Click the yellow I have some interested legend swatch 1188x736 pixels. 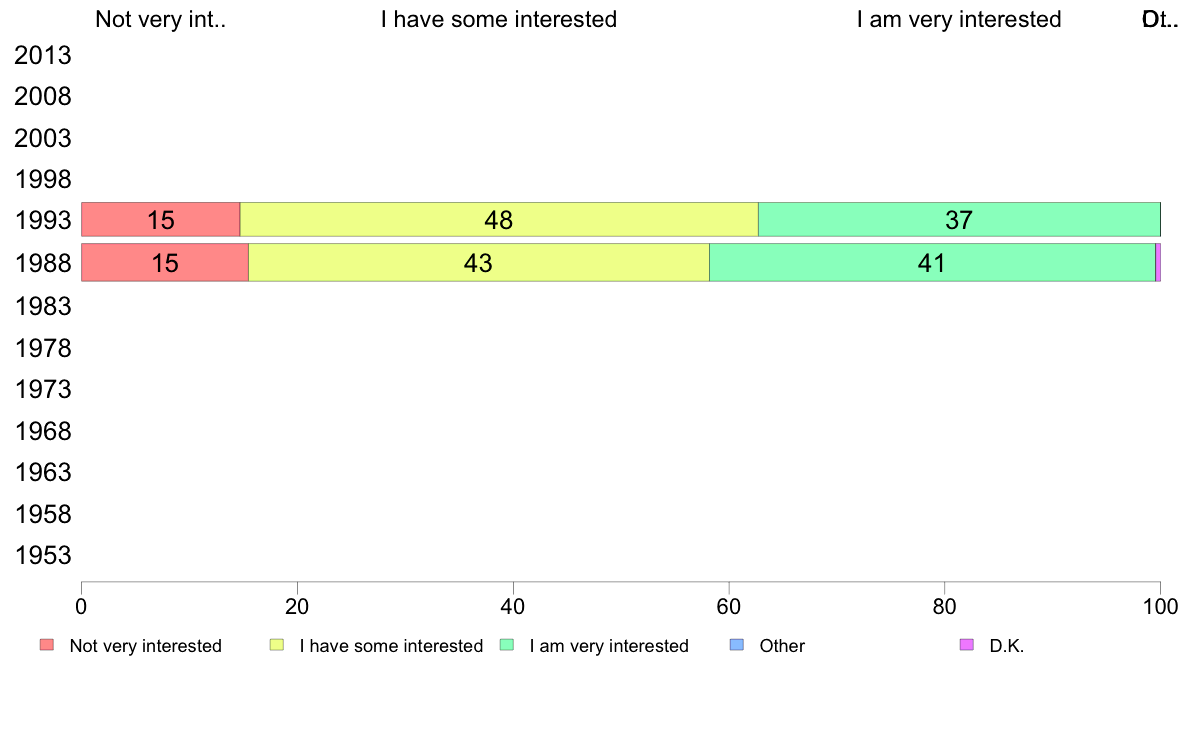tap(277, 645)
